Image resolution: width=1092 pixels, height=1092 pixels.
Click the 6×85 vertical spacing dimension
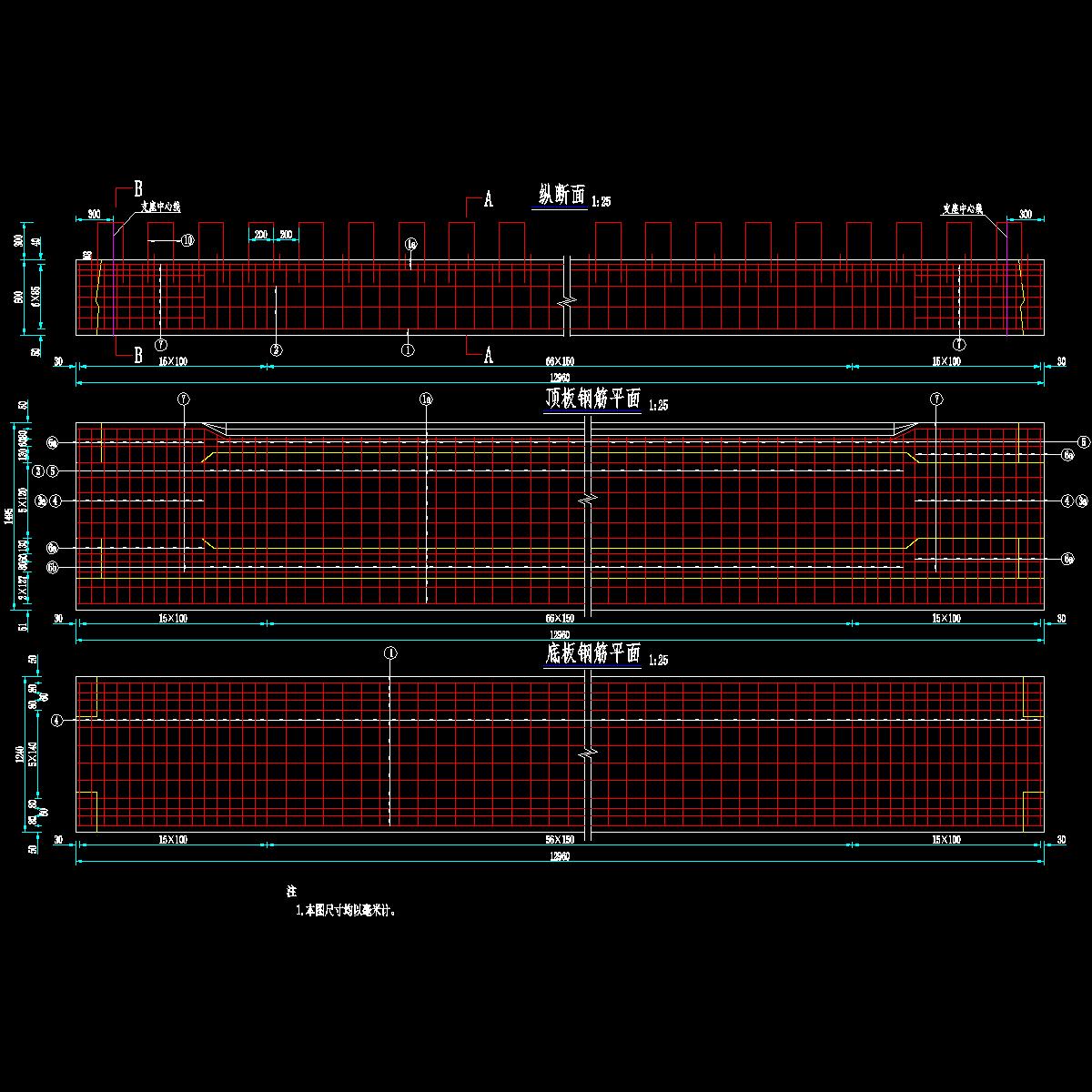click(36, 295)
